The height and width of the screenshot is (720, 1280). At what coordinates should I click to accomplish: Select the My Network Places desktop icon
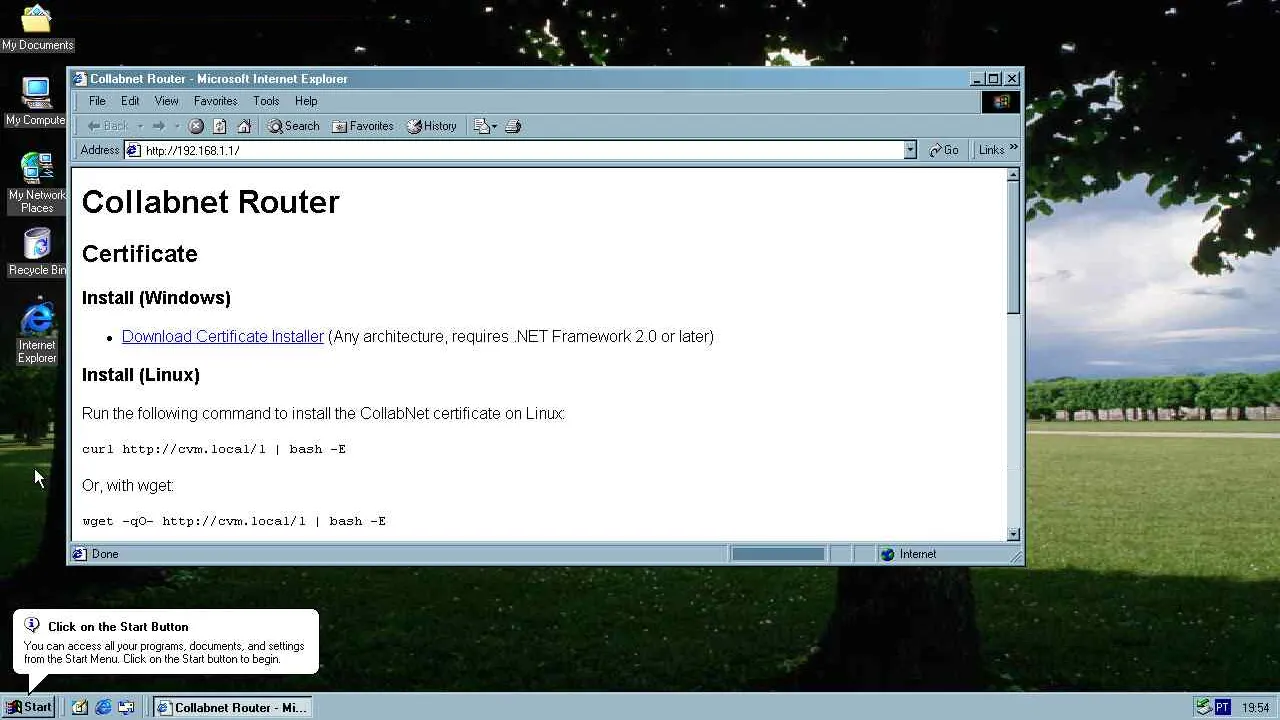[37, 183]
